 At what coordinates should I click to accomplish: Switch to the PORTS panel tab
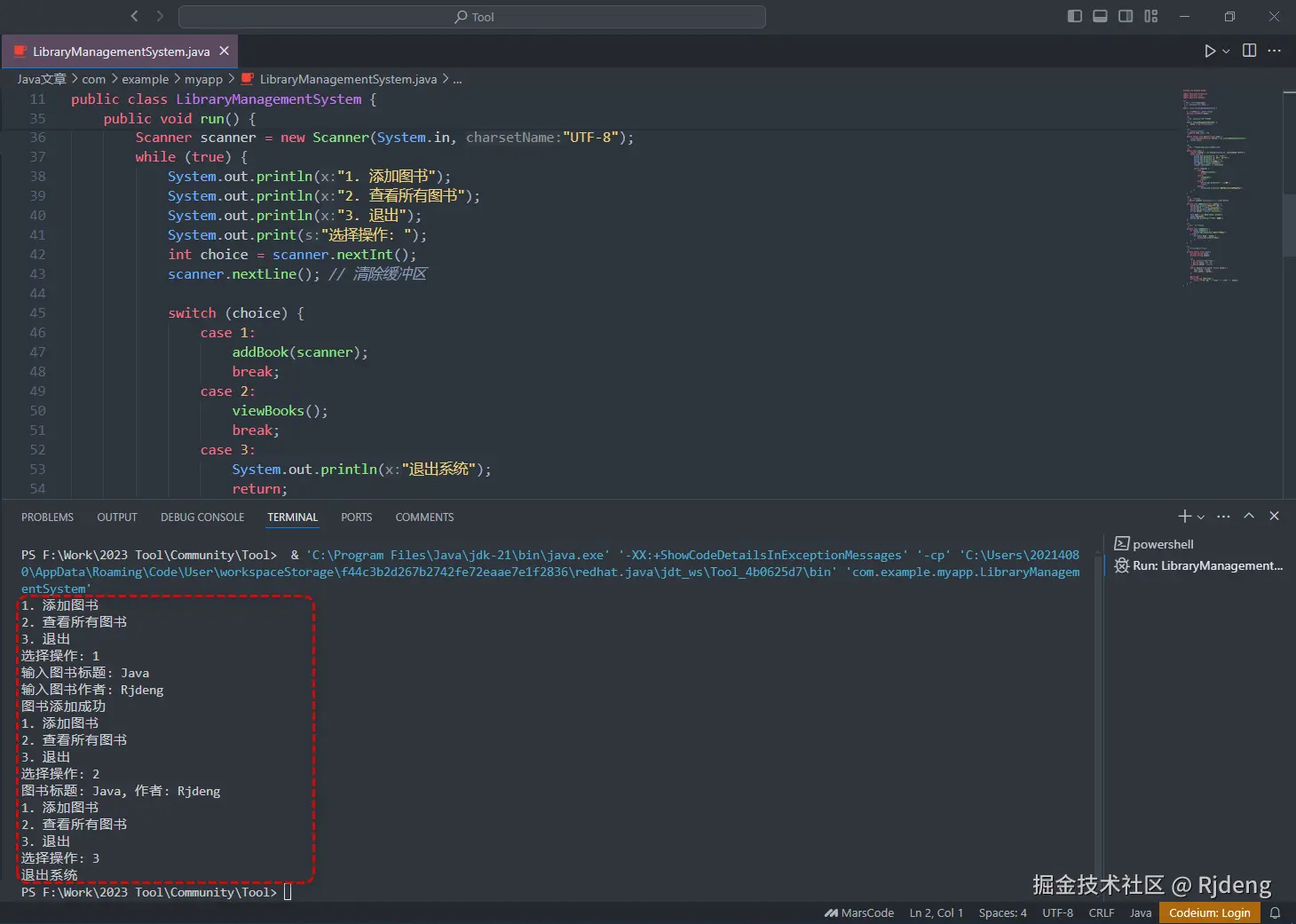356,517
